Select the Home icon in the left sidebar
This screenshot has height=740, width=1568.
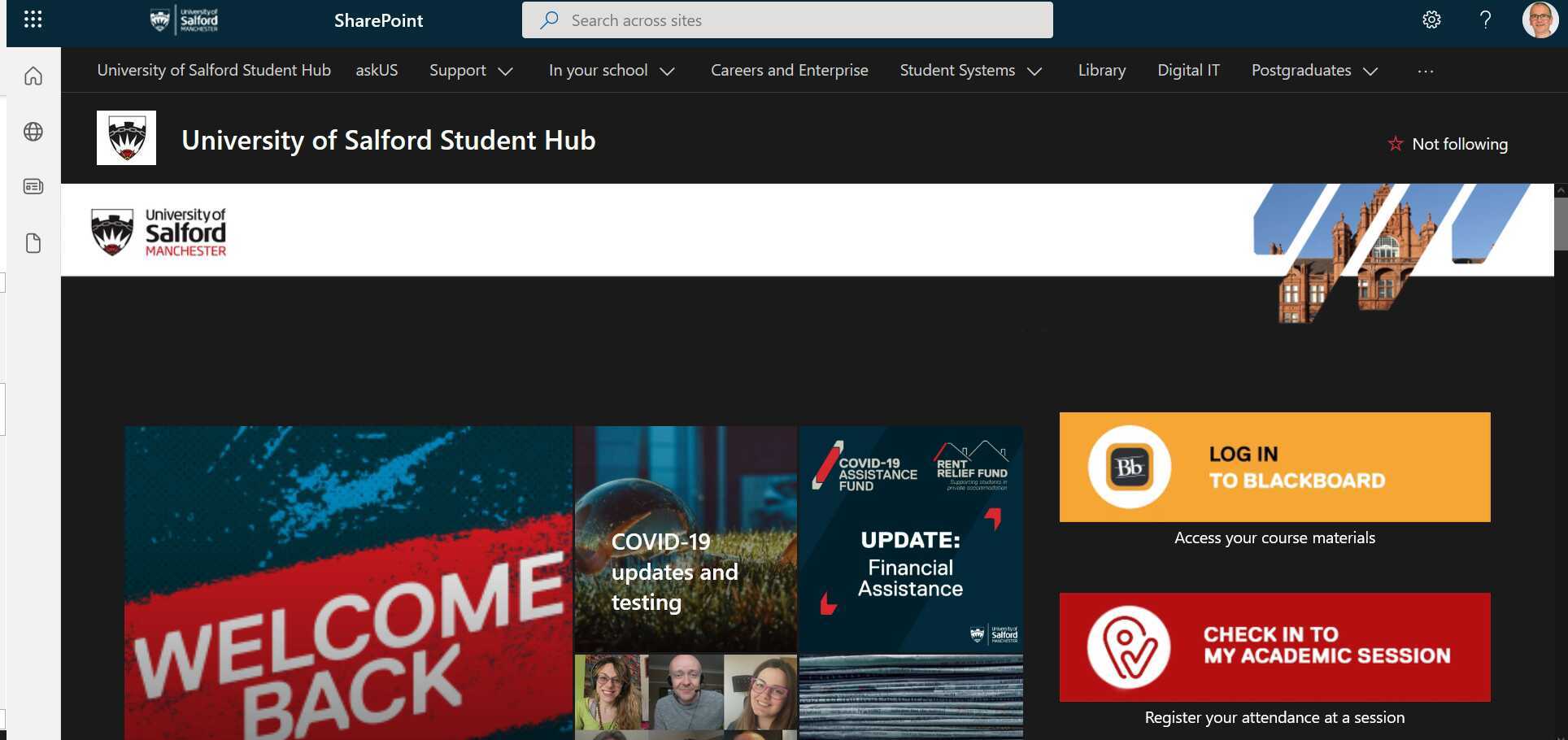[33, 75]
